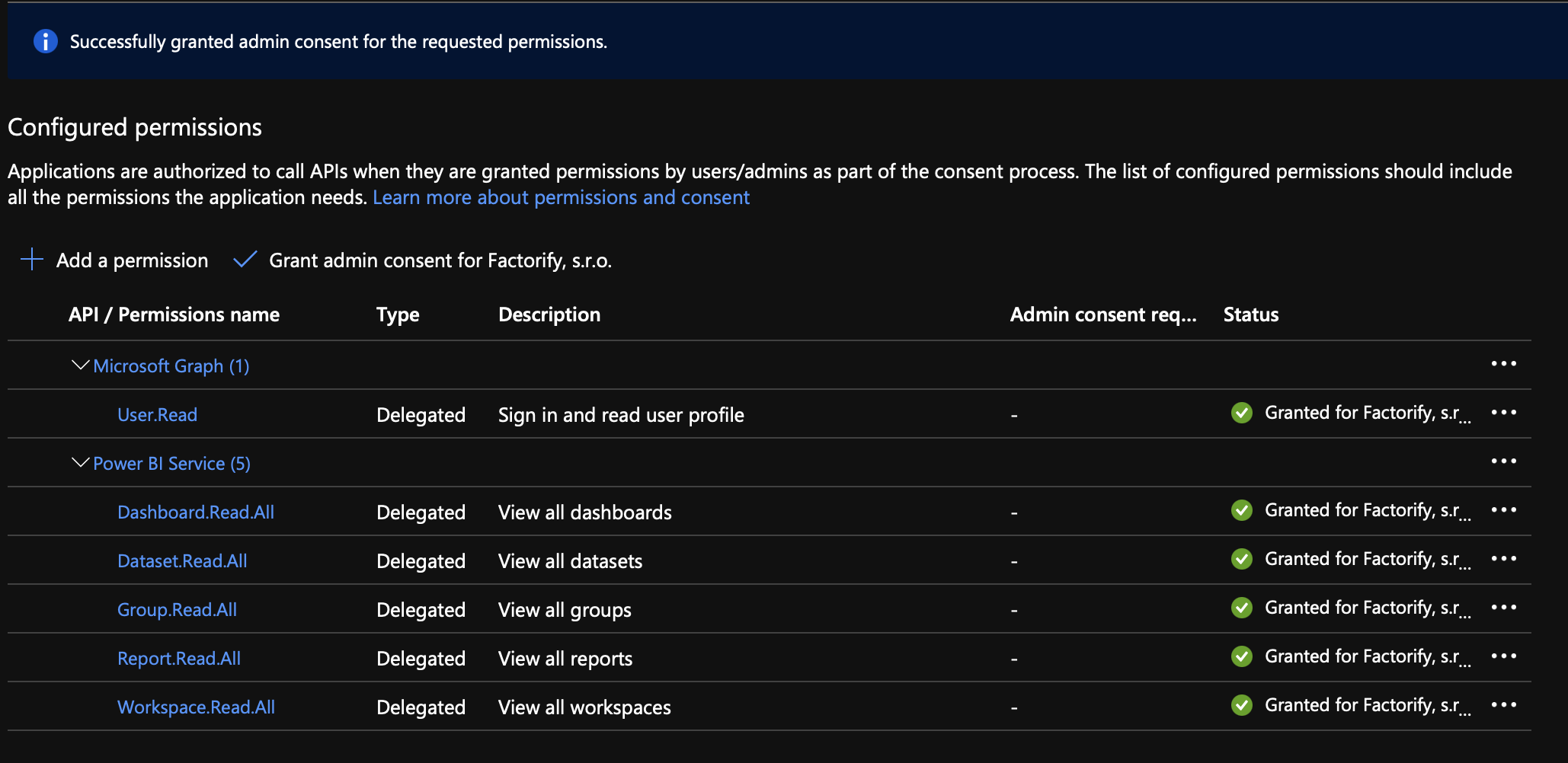Screen dimensions: 1568x763
Task: Open more options for User.Read row
Action: [1504, 413]
